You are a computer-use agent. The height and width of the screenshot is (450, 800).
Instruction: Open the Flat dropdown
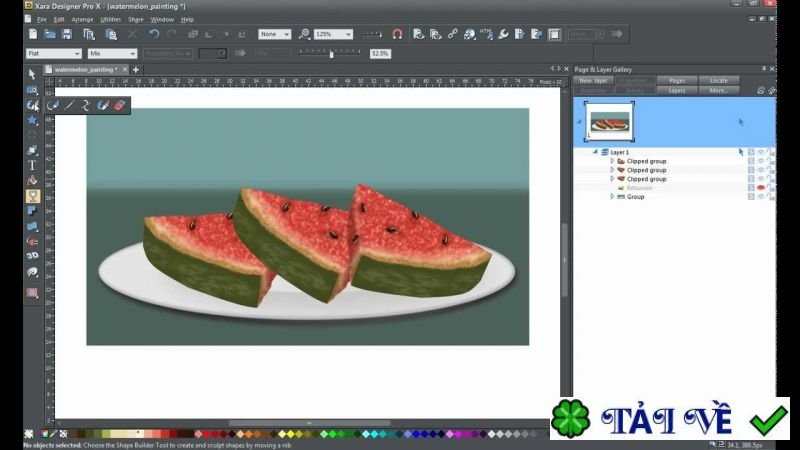click(53, 53)
